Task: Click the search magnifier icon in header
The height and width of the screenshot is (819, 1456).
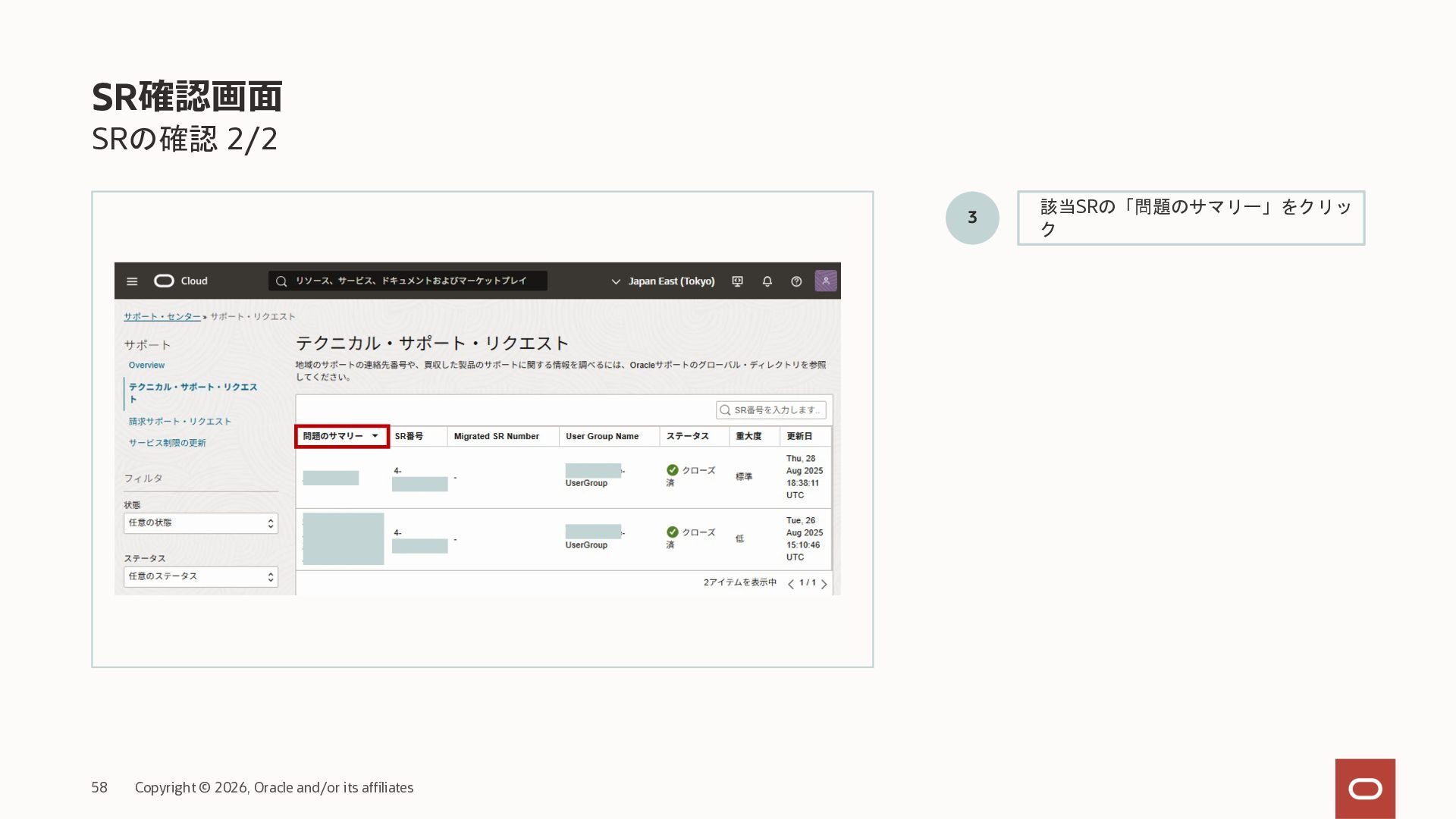Action: [x=281, y=281]
